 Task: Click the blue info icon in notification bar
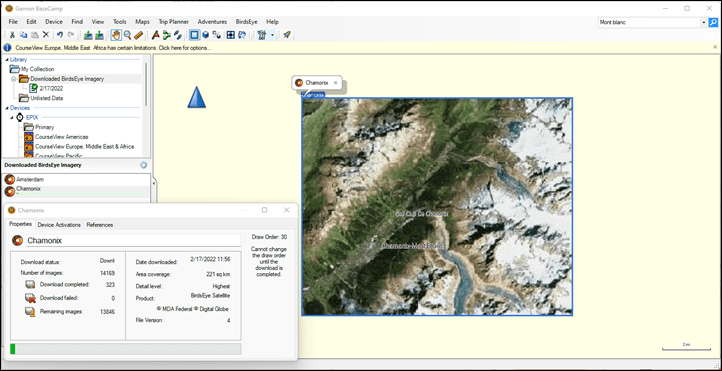(x=7, y=47)
